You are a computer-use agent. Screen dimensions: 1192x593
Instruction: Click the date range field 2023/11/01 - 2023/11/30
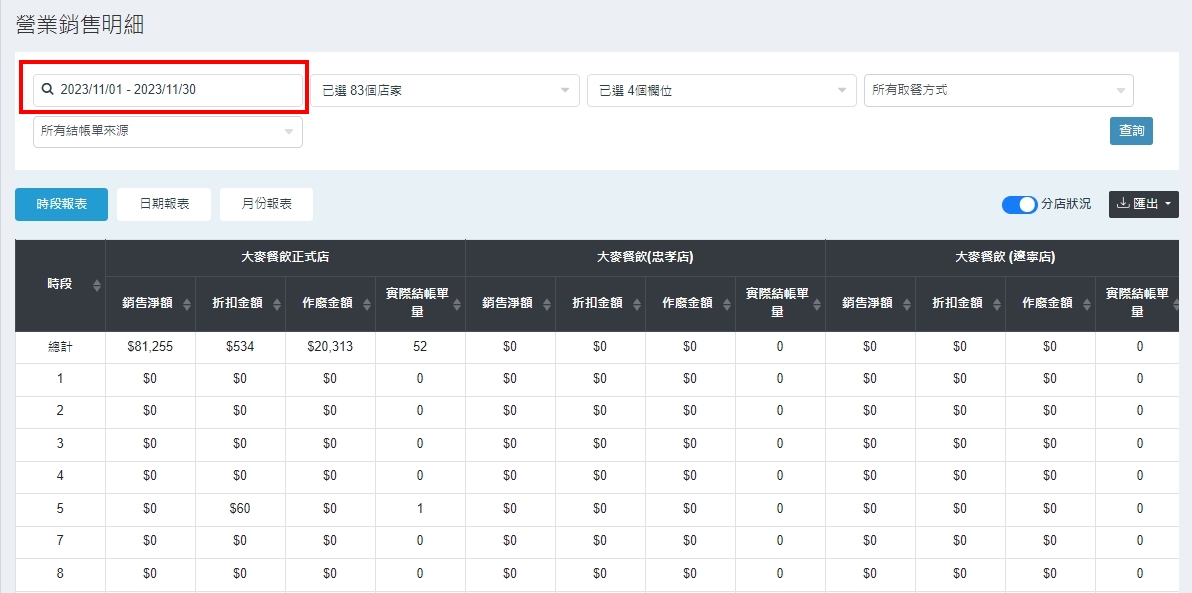click(168, 90)
